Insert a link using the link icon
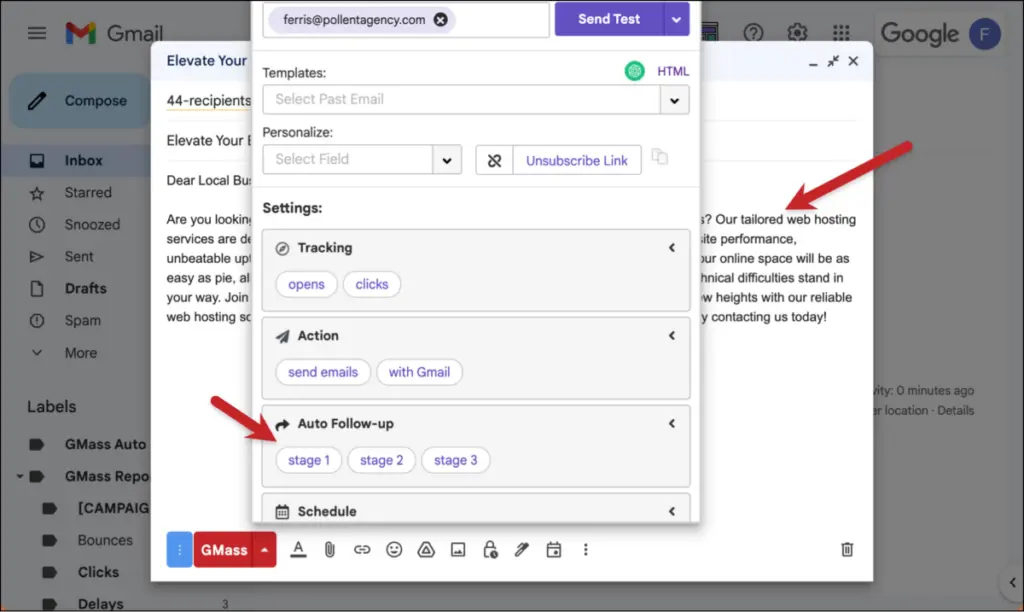This screenshot has height=612, width=1024. click(362, 549)
